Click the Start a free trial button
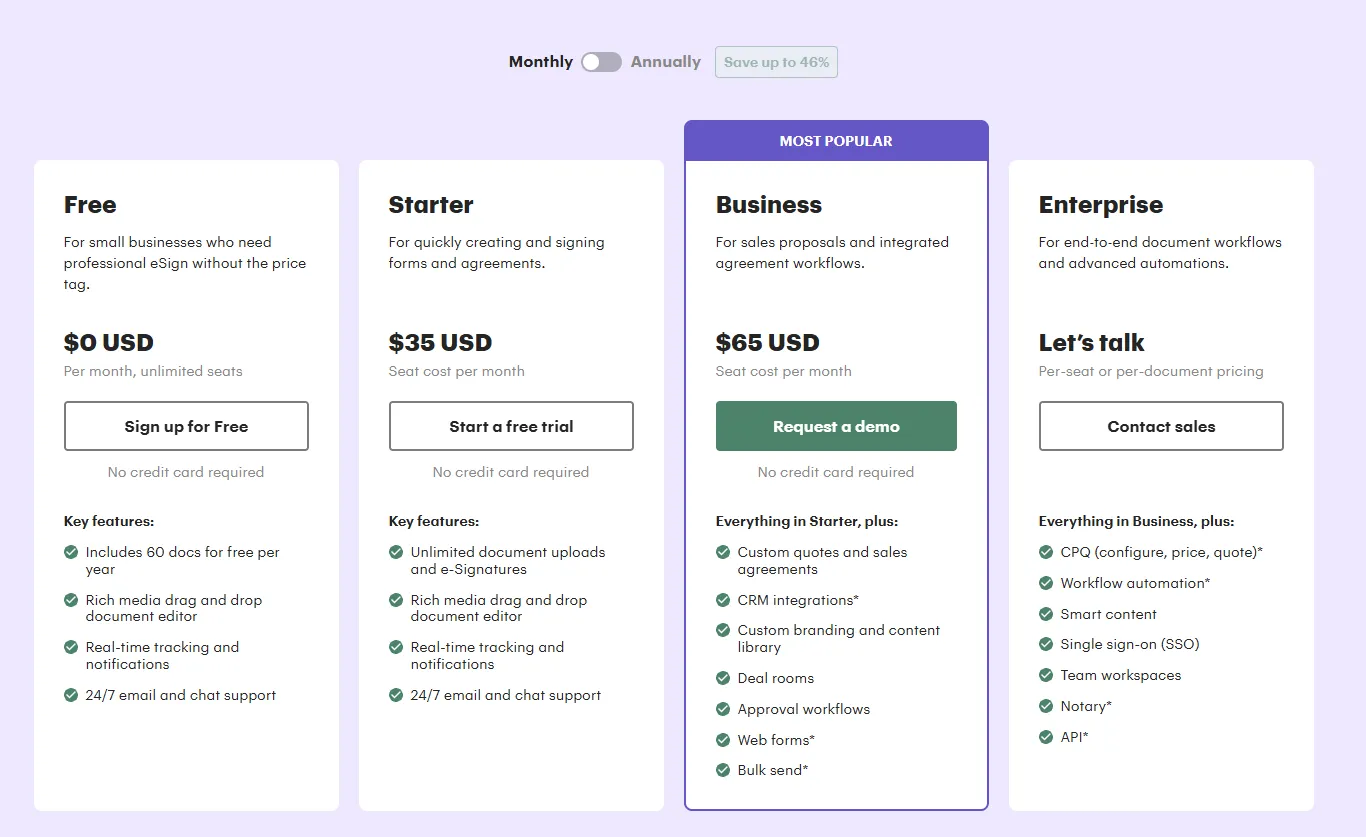 511,426
